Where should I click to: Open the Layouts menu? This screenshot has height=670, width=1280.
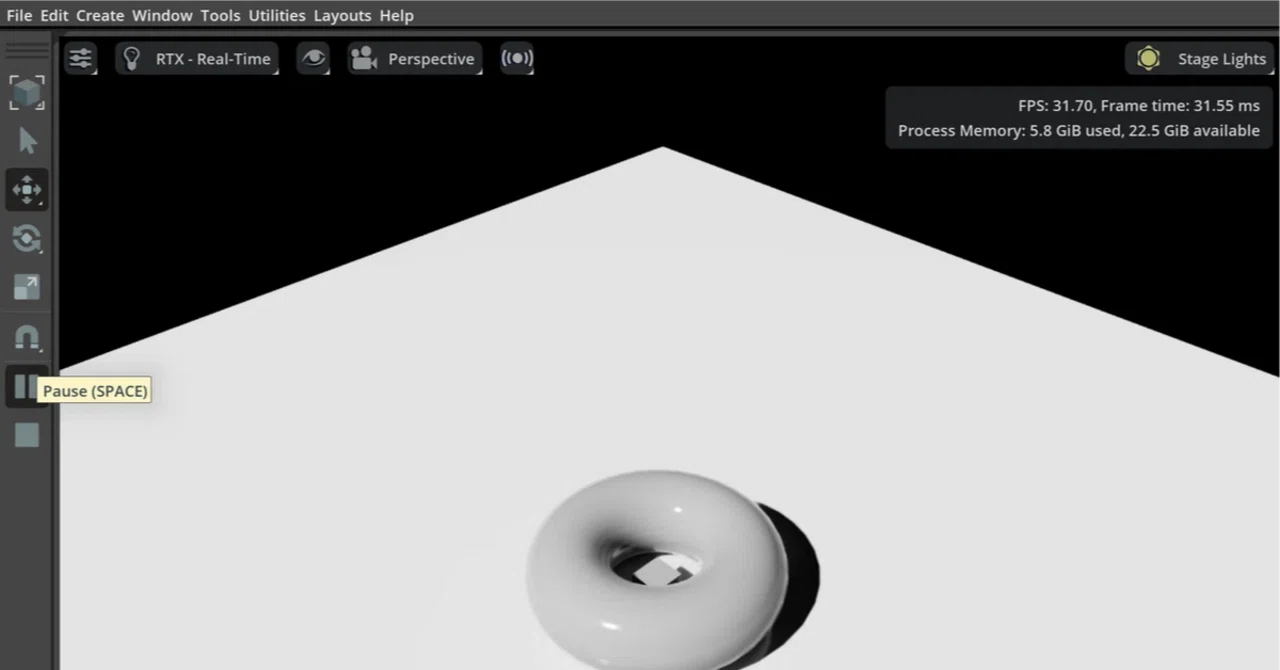click(x=342, y=15)
